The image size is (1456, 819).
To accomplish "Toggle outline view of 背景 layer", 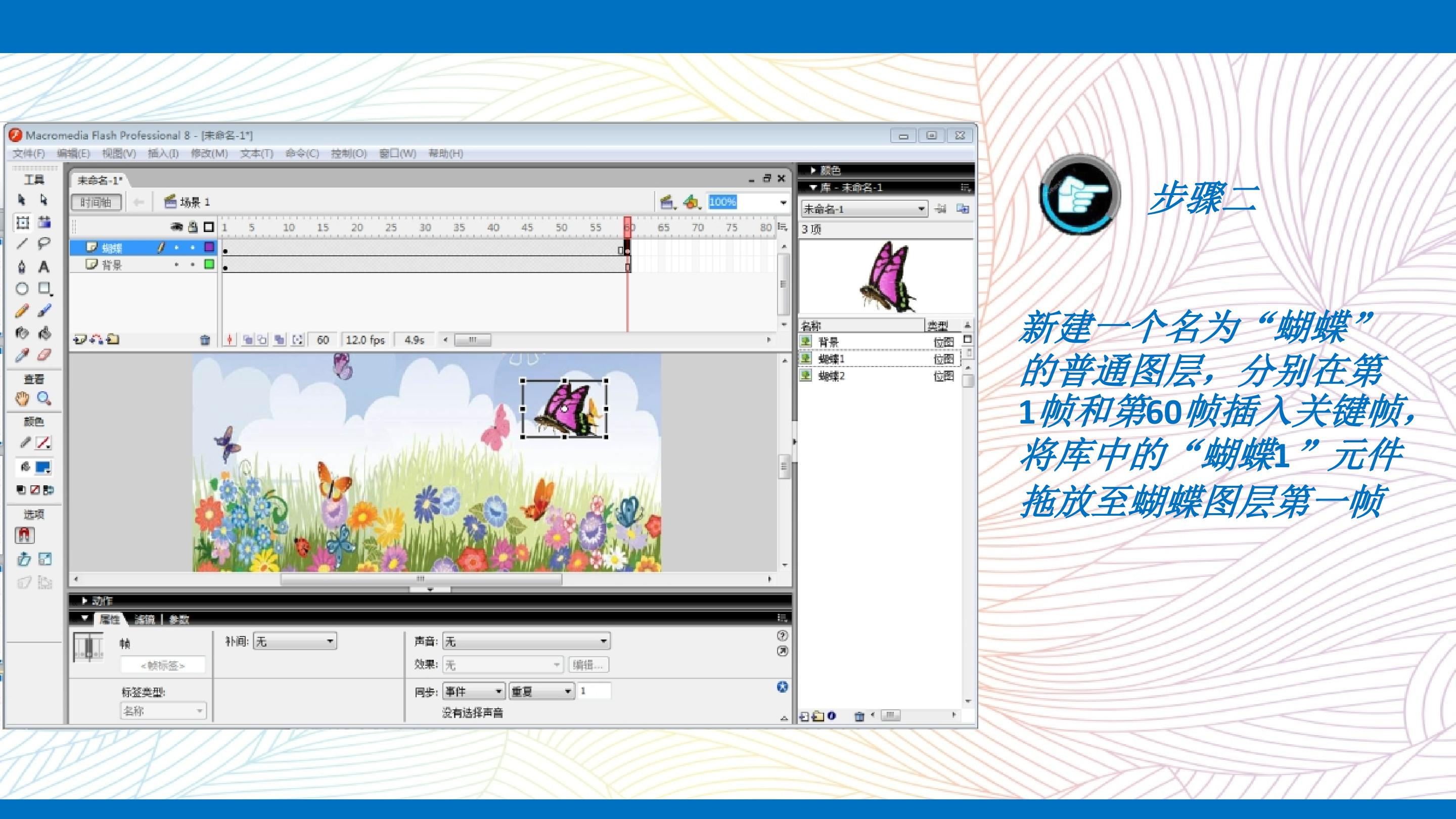I will pos(209,264).
